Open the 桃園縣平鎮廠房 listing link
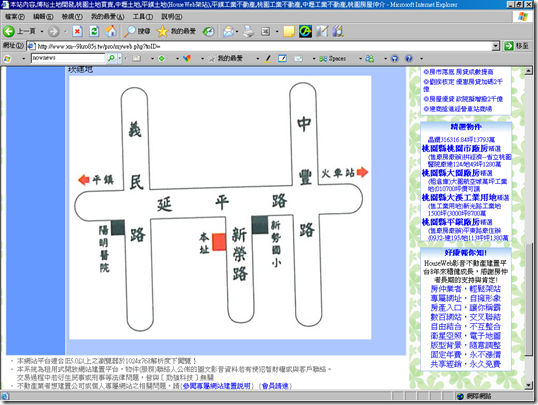Viewport: 538px width, 405px height. (451, 221)
